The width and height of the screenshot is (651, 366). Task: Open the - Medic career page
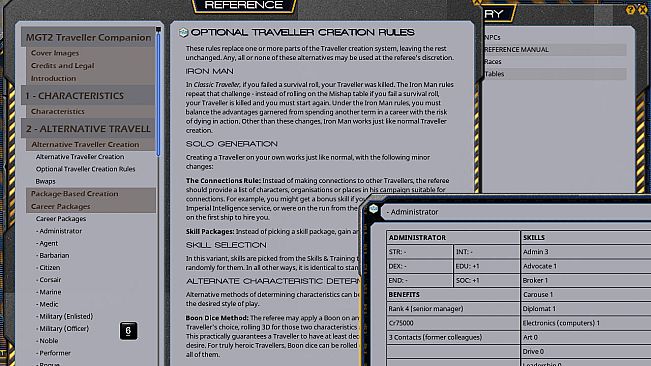(x=47, y=304)
